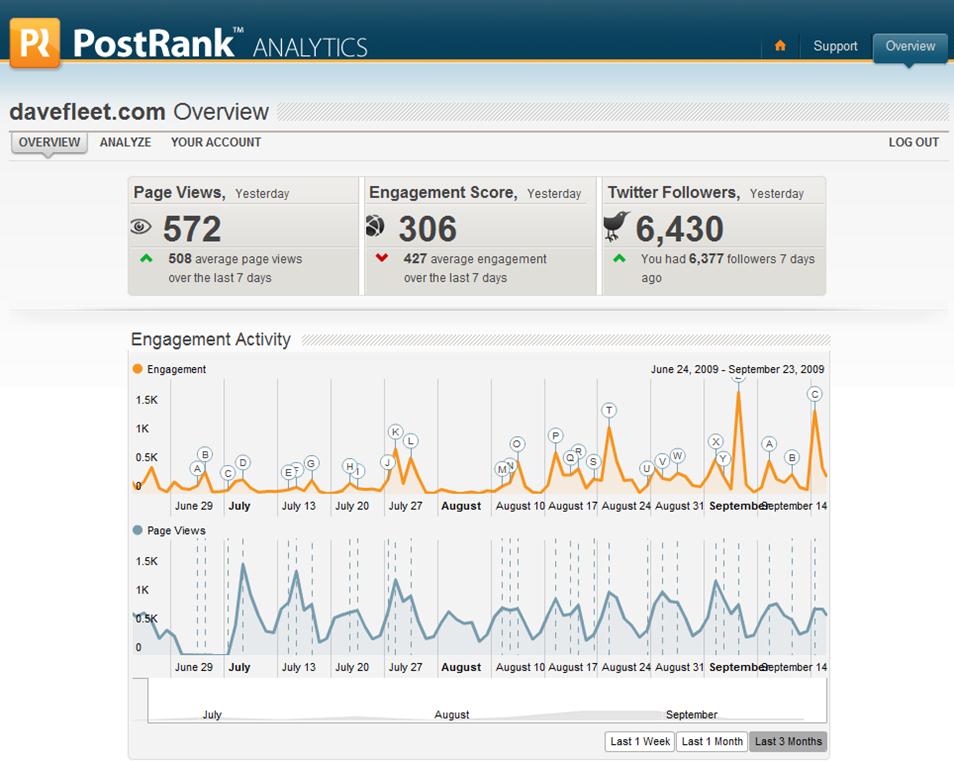954x761 pixels.
Task: Click the eye icon beside Page Views 572
Action: [141, 227]
